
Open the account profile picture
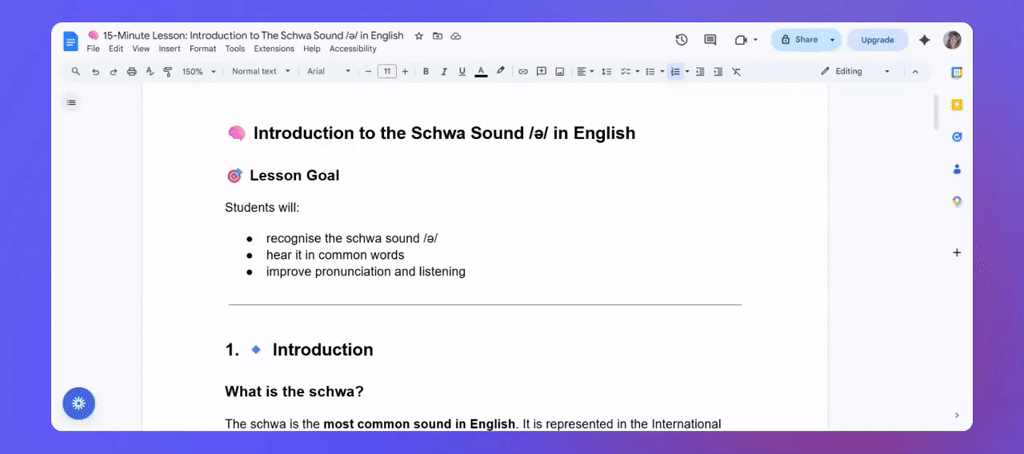(952, 40)
